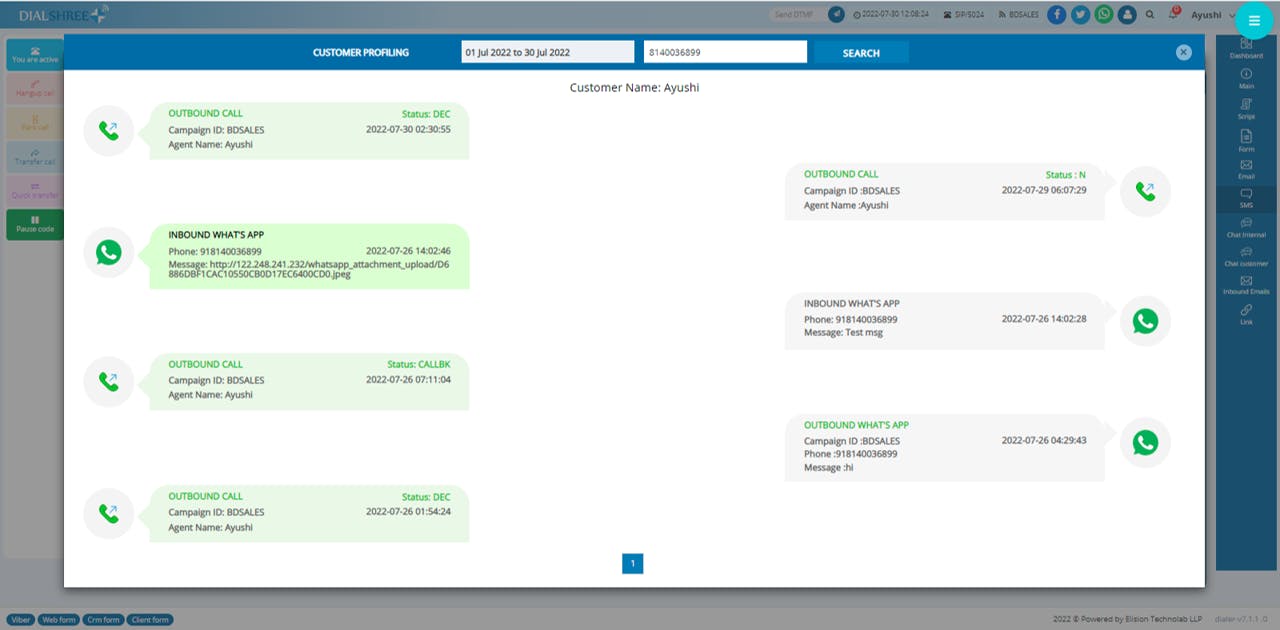Open the teal hamburger menu button
The width and height of the screenshot is (1280, 630).
pos(1254,21)
